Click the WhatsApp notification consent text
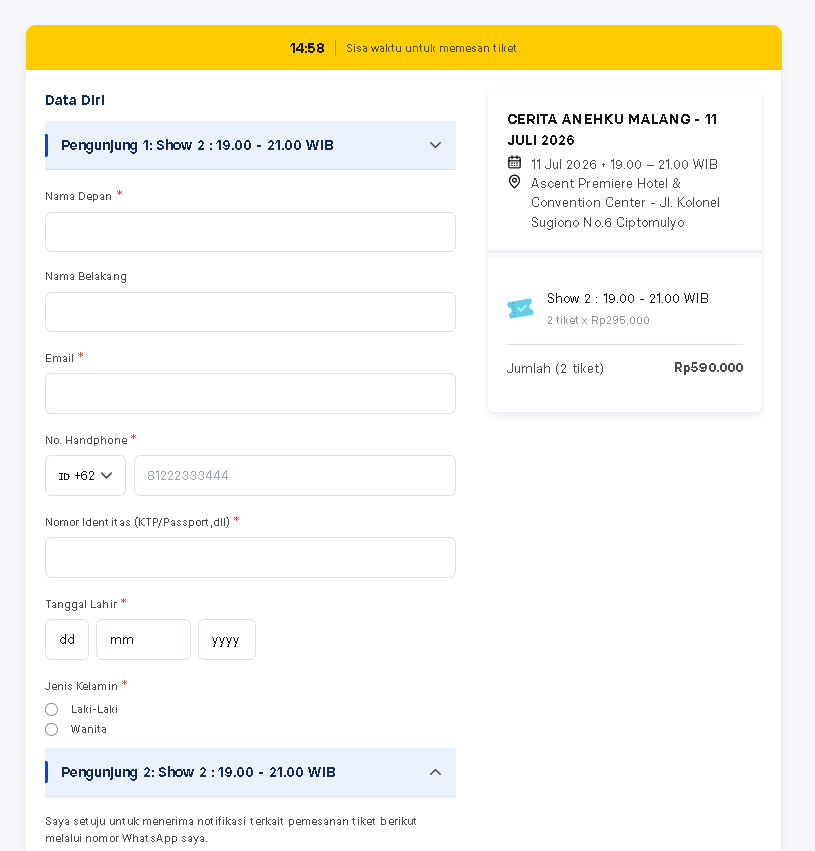The width and height of the screenshot is (815, 851). 231,829
